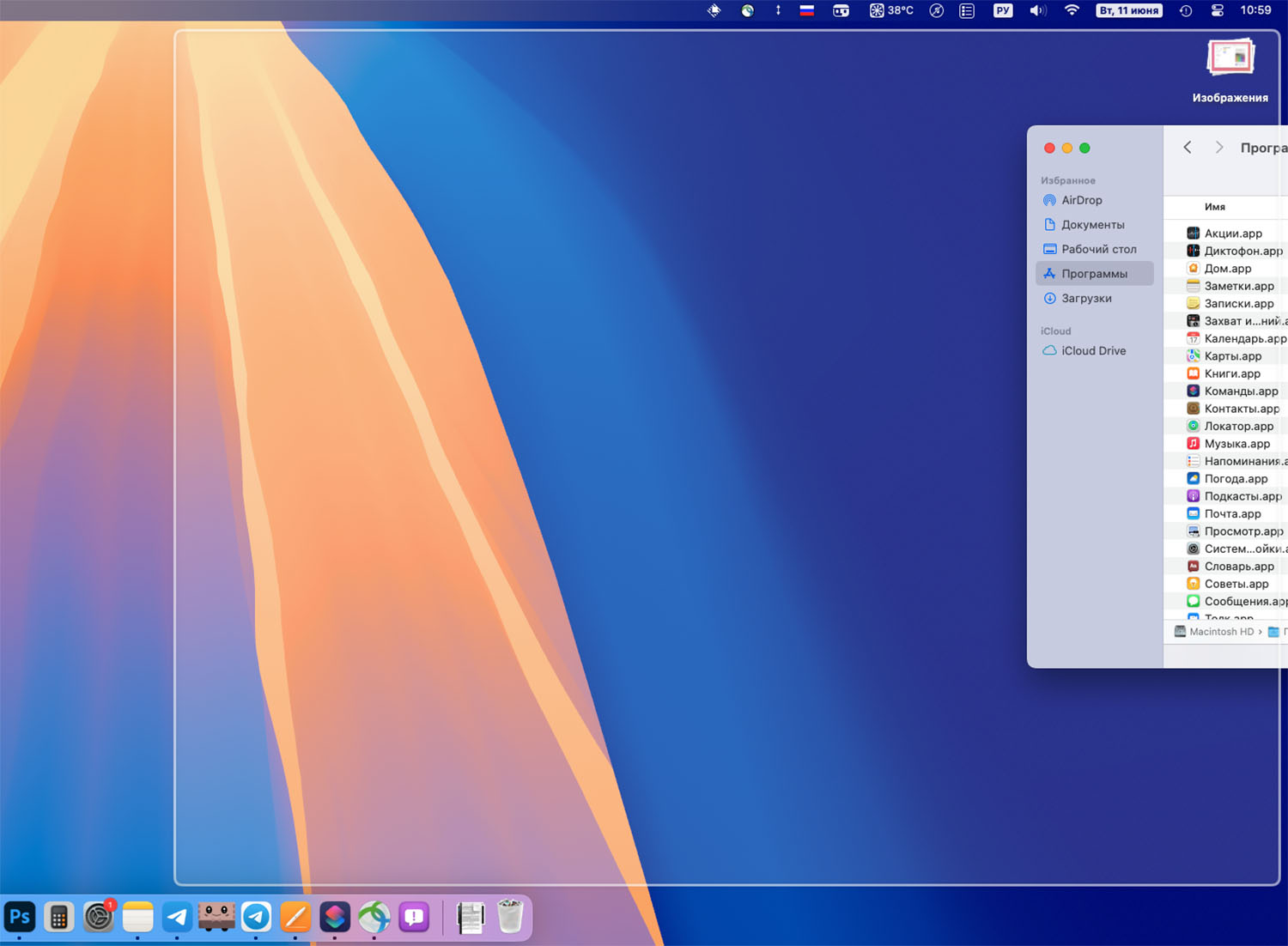The height and width of the screenshot is (946, 1288).
Task: Click Macintosh HD in the path bar
Action: (1220, 632)
